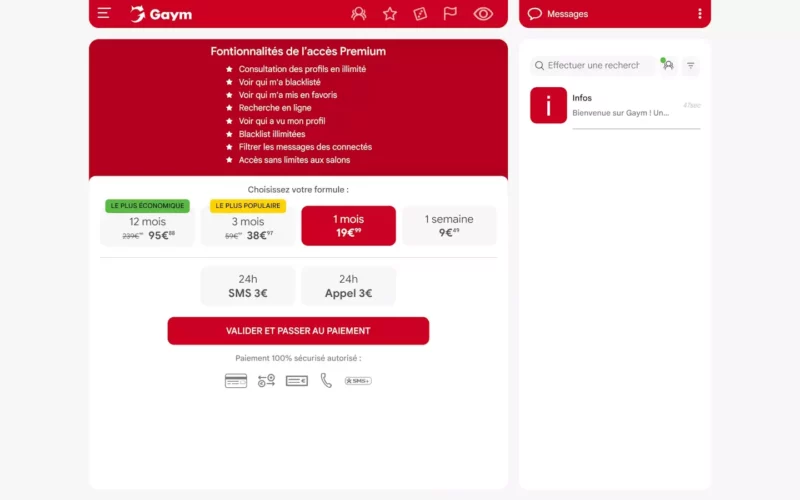The width and height of the screenshot is (800, 500).
Task: Open favorites star icon in header
Action: point(390,14)
